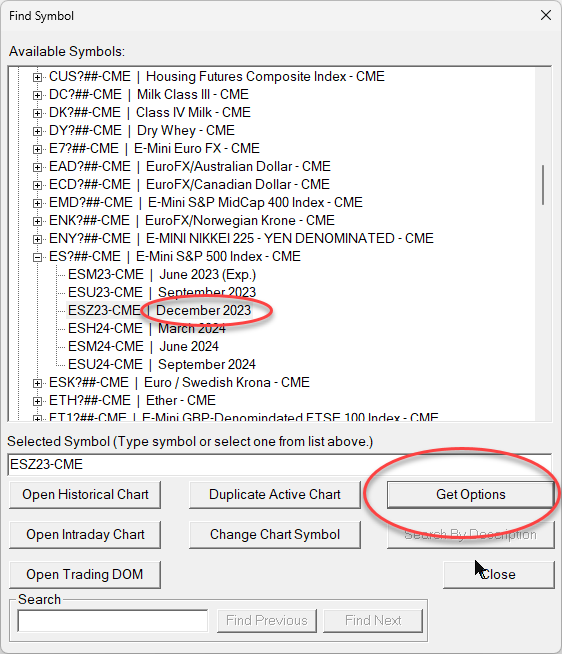The width and height of the screenshot is (562, 654).
Task: Collapse the ES?##-CME E-Mini S&P 500 node
Action: click(x=38, y=257)
